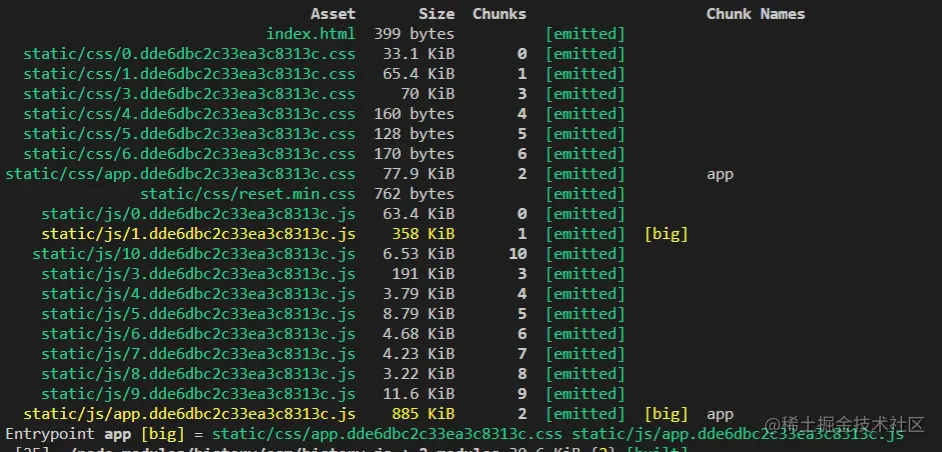Click static/js/10.dde6dbc2c33ea3c8313c.js file path
The width and height of the screenshot is (942, 452).
[x=194, y=254]
